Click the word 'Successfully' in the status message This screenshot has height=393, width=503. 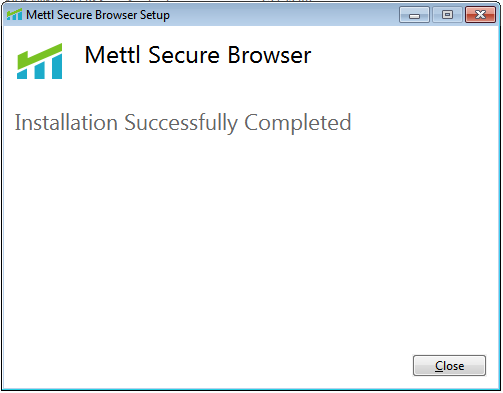(x=181, y=123)
